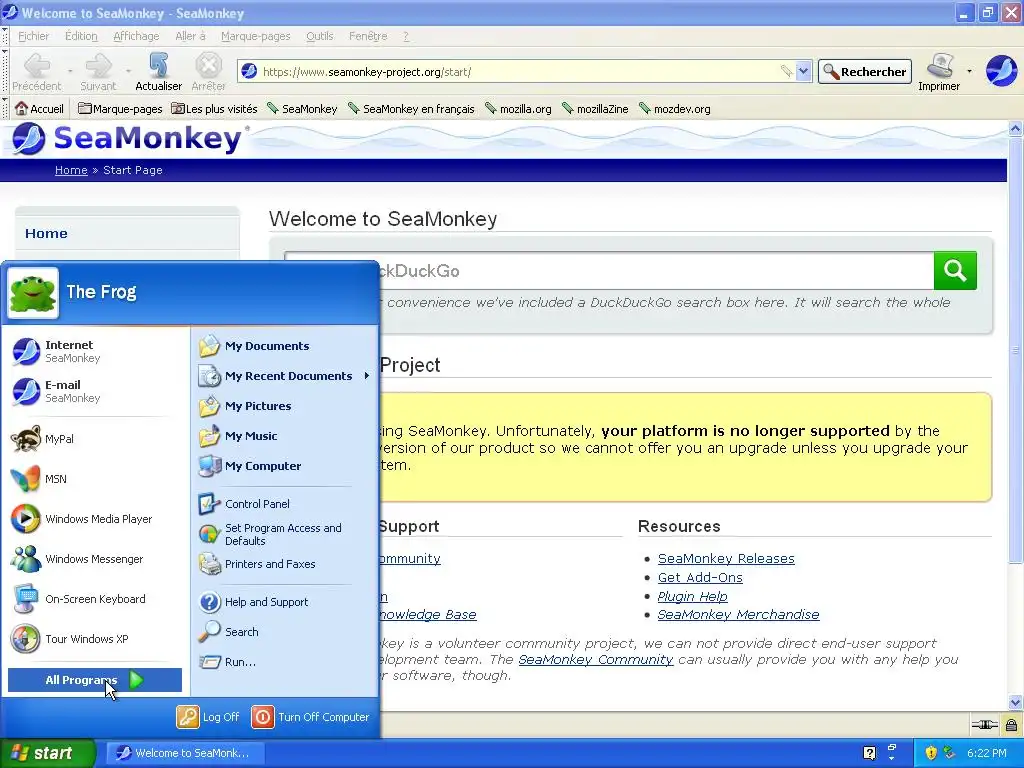Open Suivant history dropdown arrow
This screenshot has height=768, width=1024.
[128, 71]
